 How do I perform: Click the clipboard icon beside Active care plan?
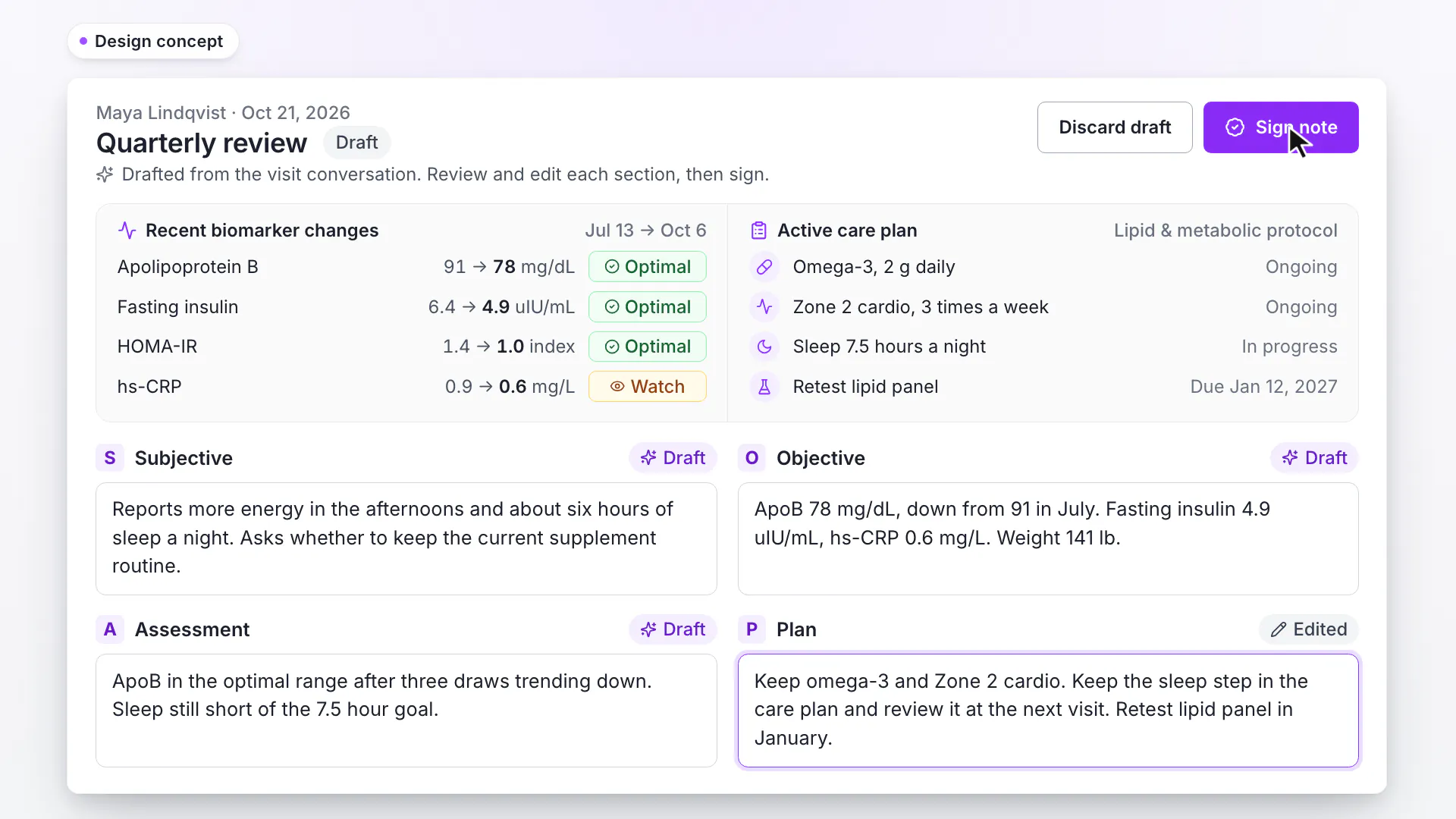tap(758, 231)
